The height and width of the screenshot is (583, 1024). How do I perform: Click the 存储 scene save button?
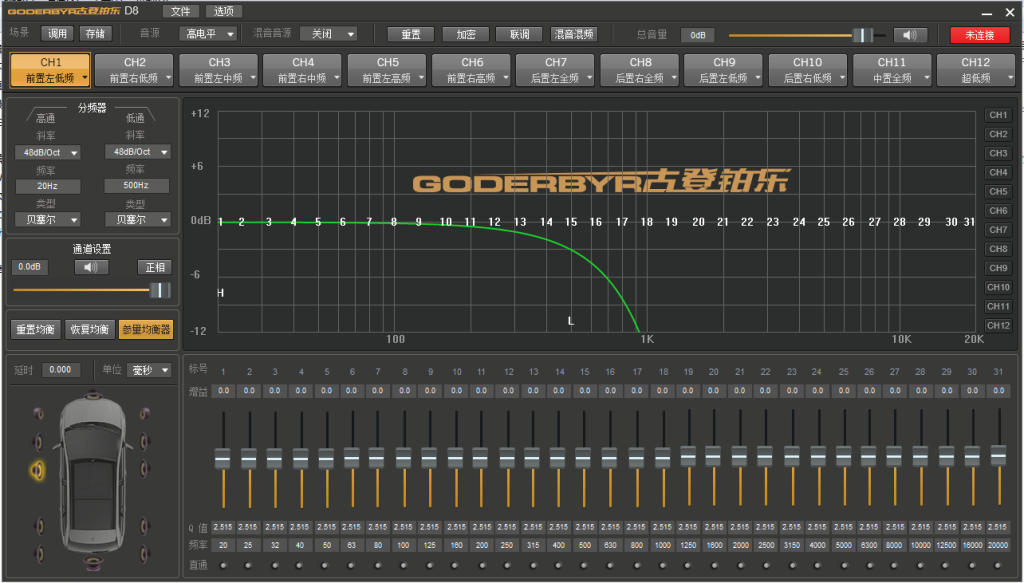95,33
